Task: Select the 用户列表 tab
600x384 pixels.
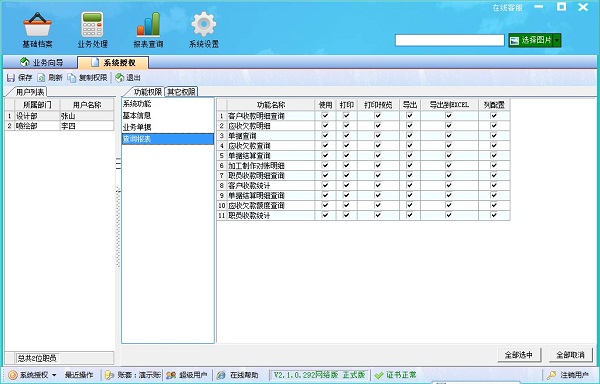Action: [x=30, y=92]
